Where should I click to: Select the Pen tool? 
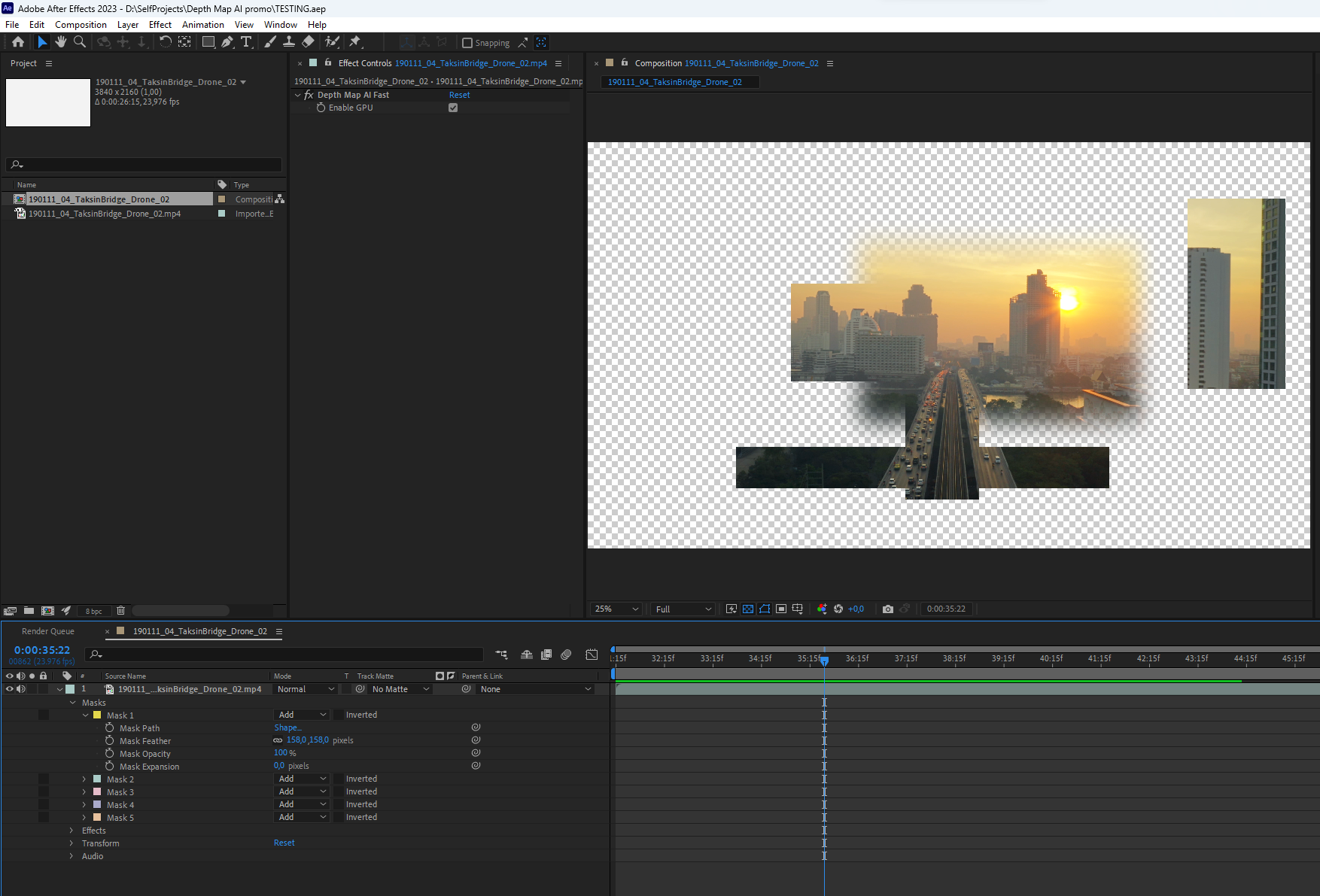tap(227, 42)
